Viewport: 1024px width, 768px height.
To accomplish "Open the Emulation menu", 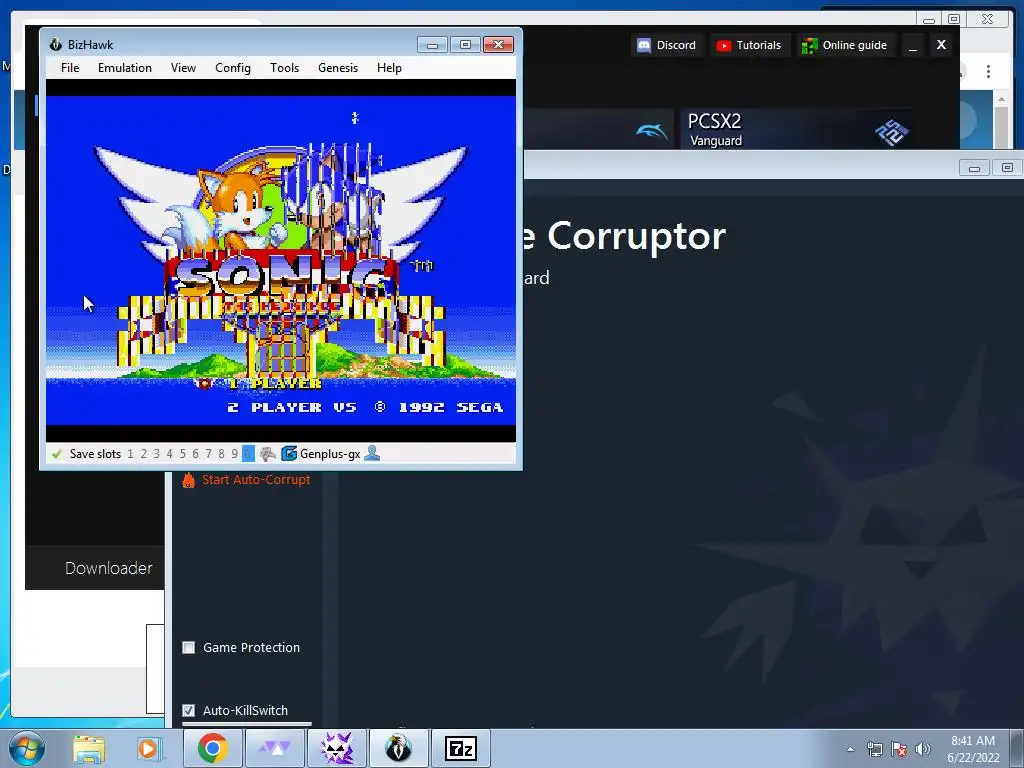I will coord(125,68).
